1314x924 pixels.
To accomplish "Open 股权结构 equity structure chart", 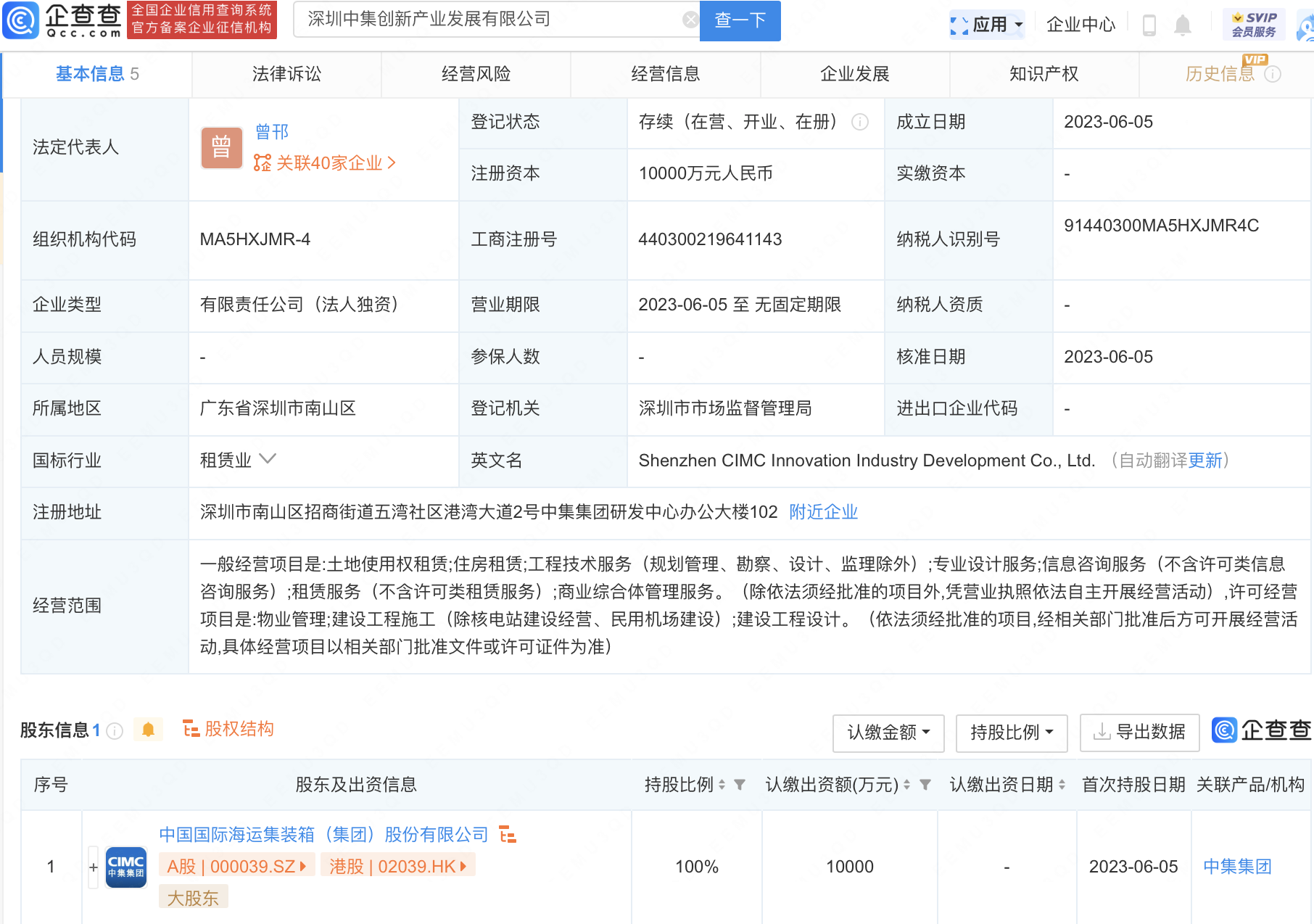I will (x=228, y=729).
